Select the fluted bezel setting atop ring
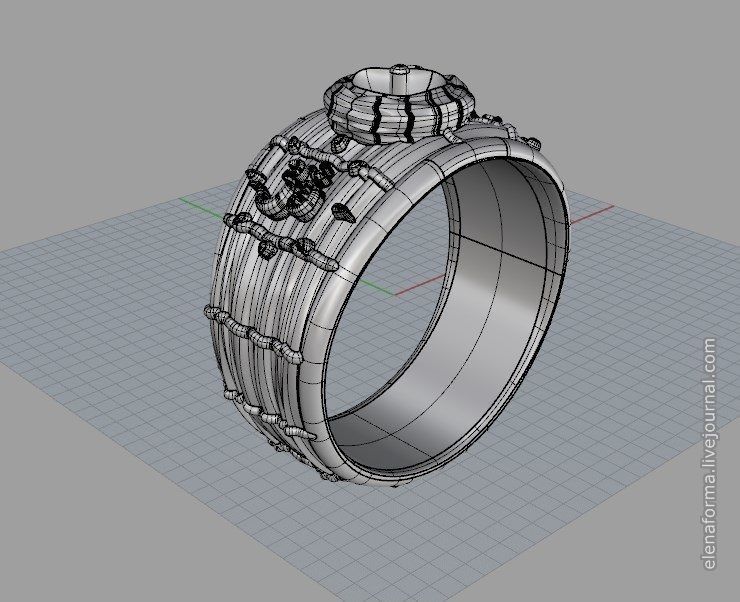740x602 pixels. (x=398, y=106)
